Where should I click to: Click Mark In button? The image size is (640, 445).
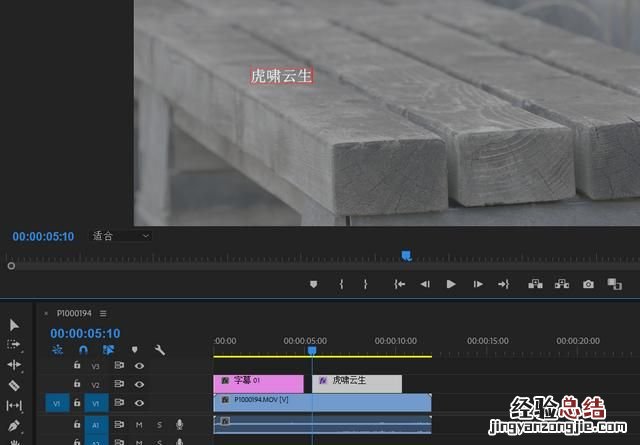click(x=341, y=284)
